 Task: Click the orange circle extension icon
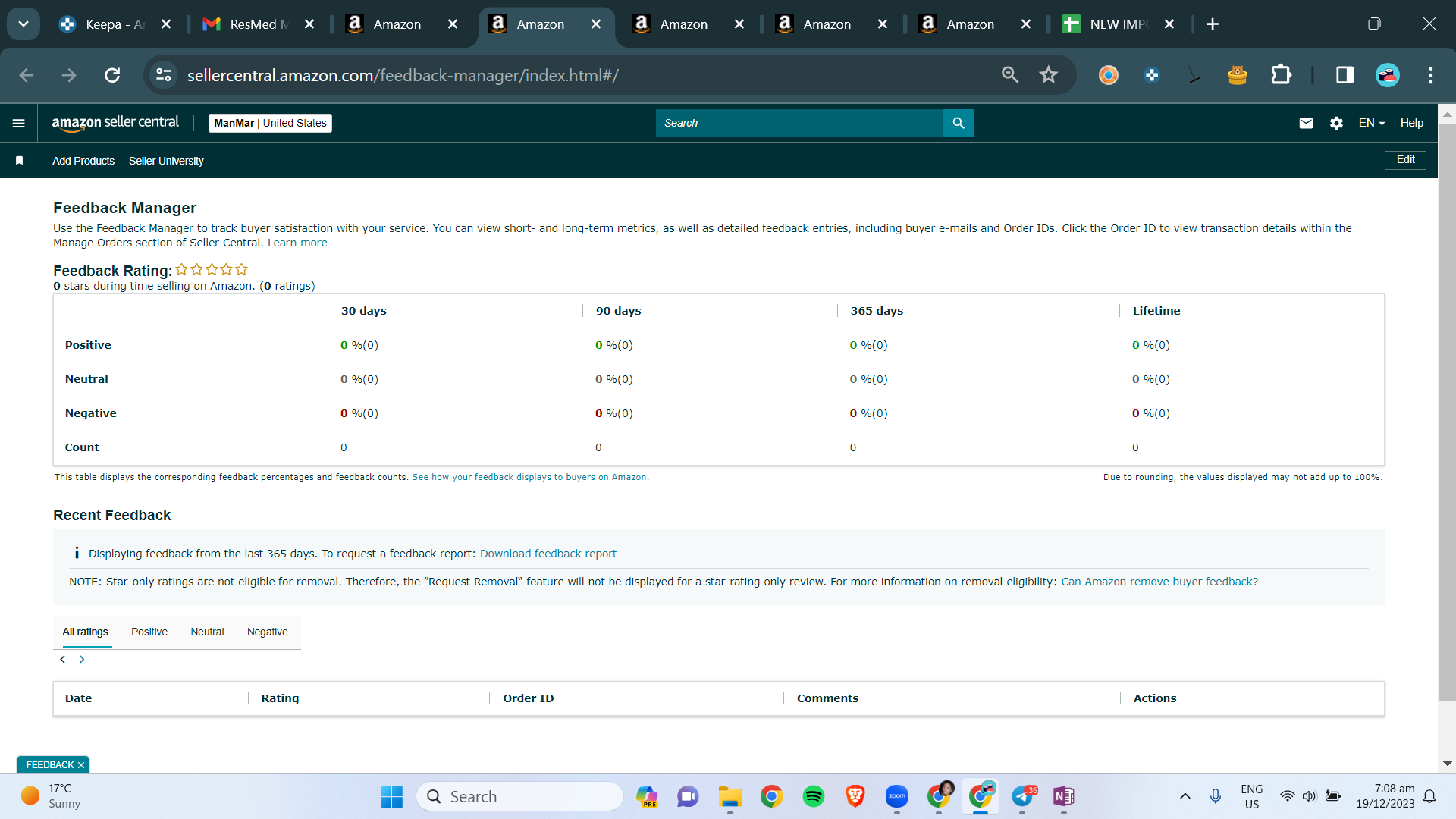1109,75
